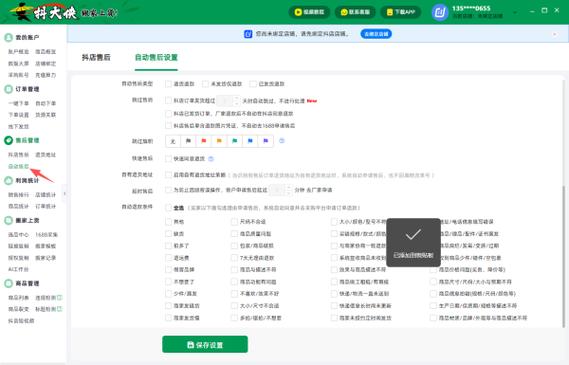Enable the 快速同意退款 checkbox
Screen dimensions: 569x365
pyautogui.click(x=168, y=159)
